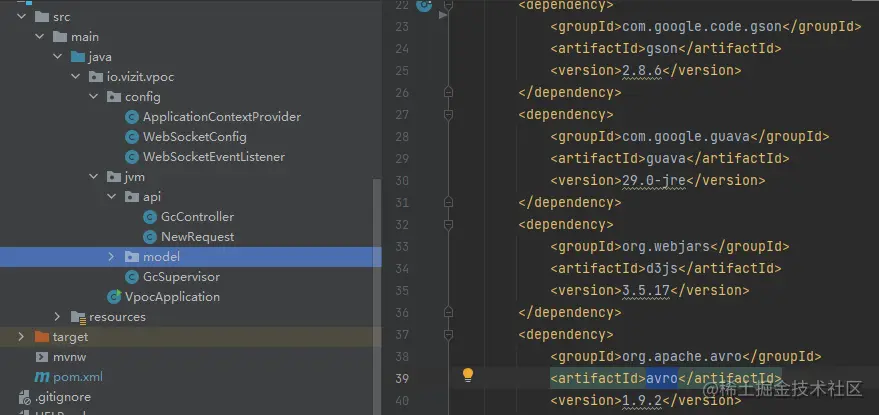879x415 pixels.
Task: Open WebSocketEventListener in the project tree
Action: [214, 157]
